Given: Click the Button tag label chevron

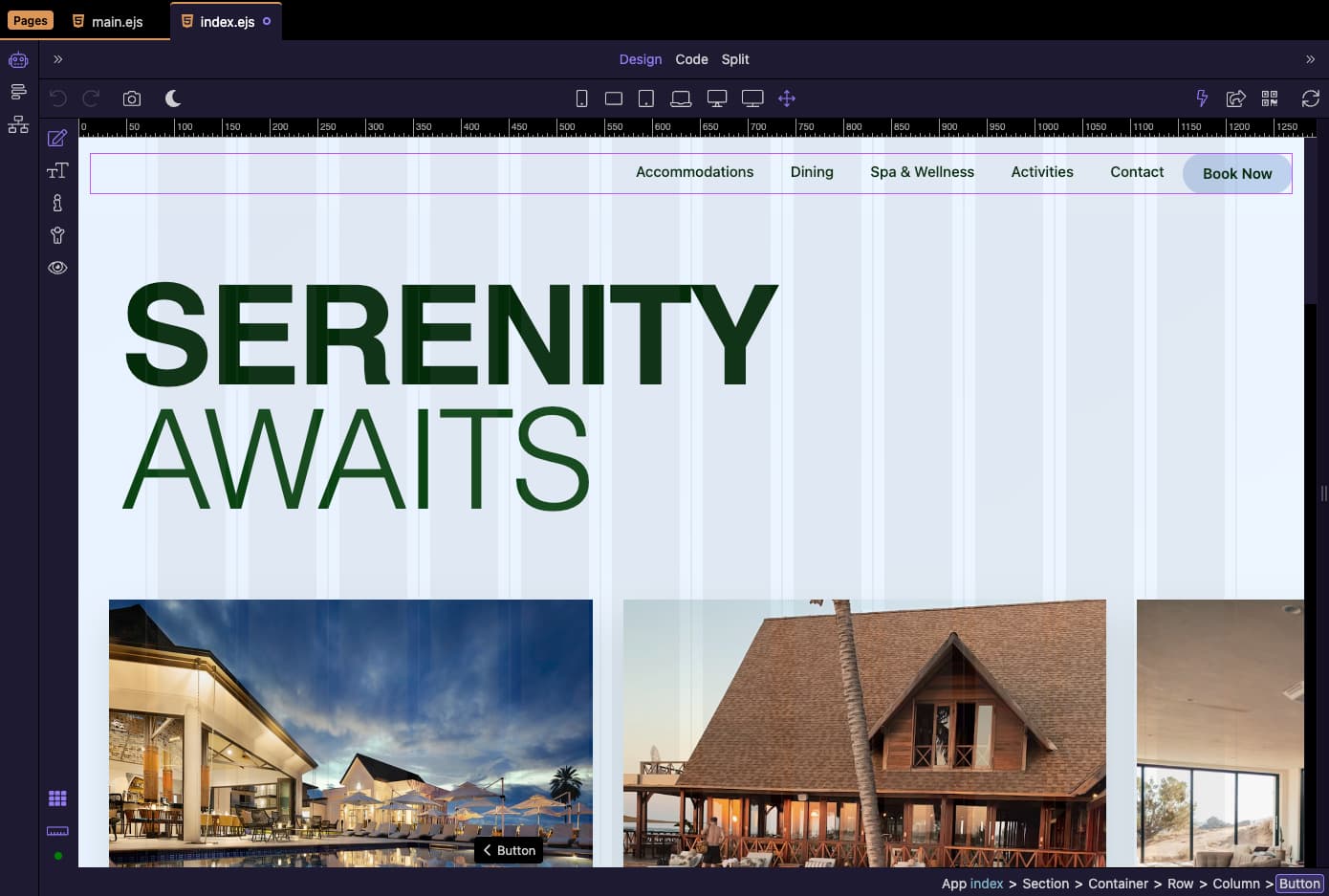Looking at the screenshot, I should click(x=487, y=850).
